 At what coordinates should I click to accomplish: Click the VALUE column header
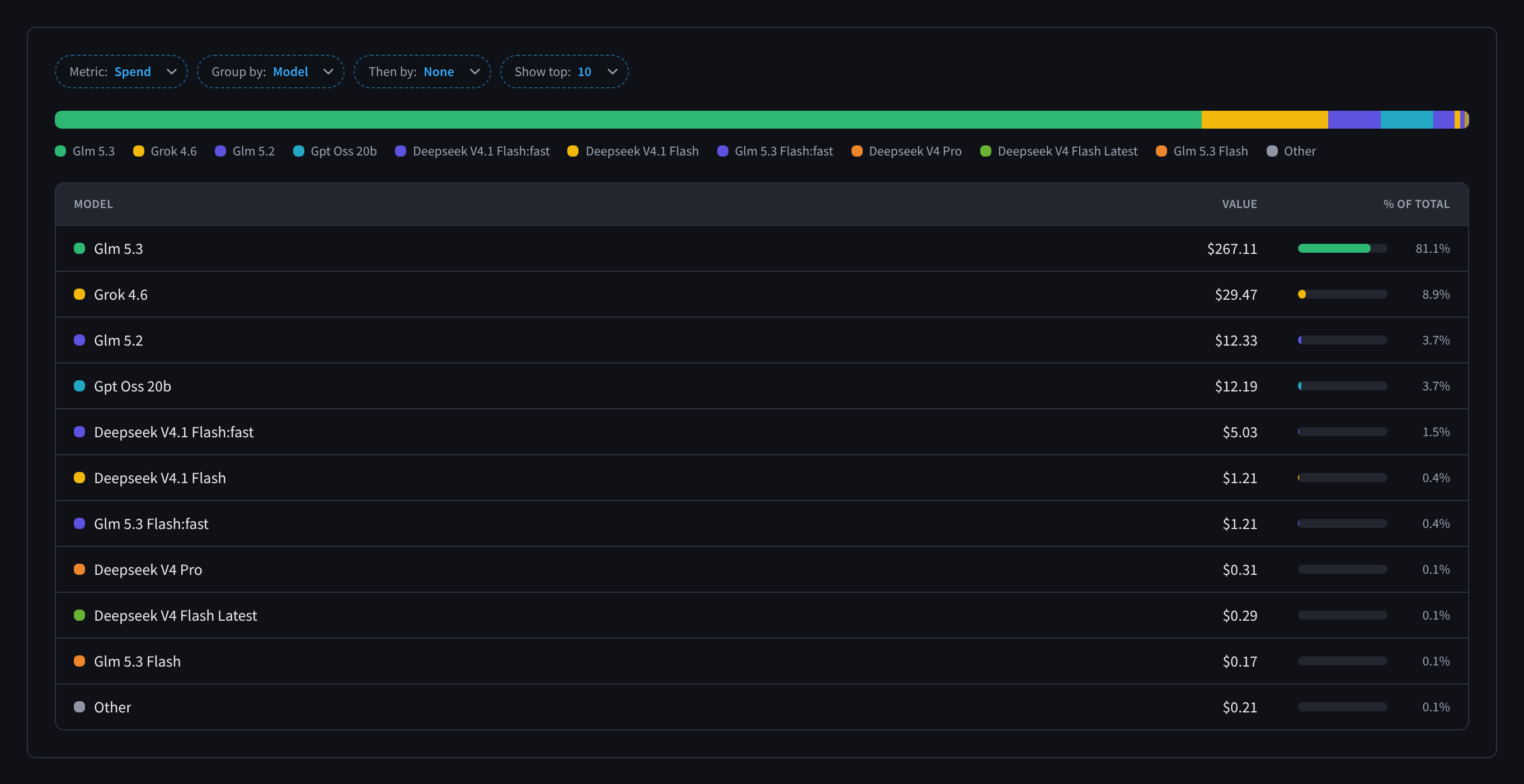pyautogui.click(x=1239, y=204)
